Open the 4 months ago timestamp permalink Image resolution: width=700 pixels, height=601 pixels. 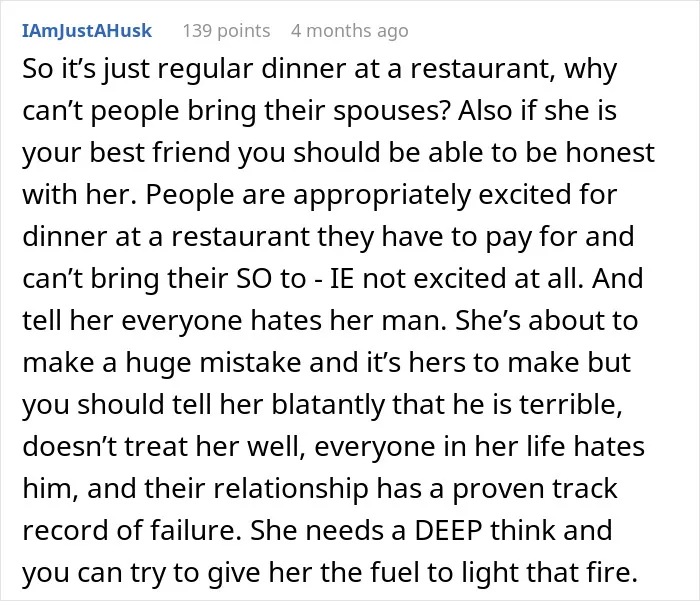point(350,31)
